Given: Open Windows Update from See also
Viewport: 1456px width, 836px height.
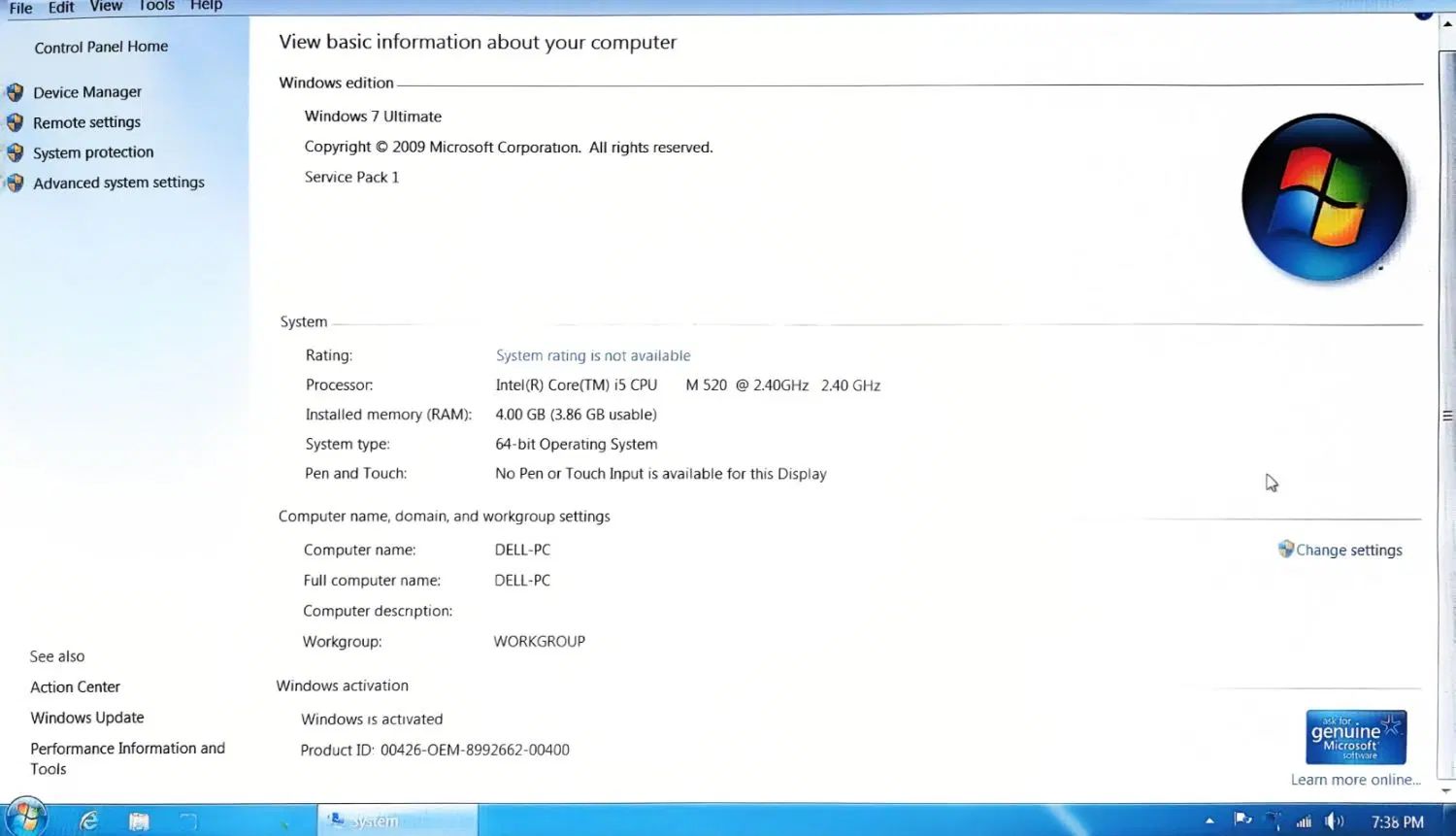Looking at the screenshot, I should 87,718.
